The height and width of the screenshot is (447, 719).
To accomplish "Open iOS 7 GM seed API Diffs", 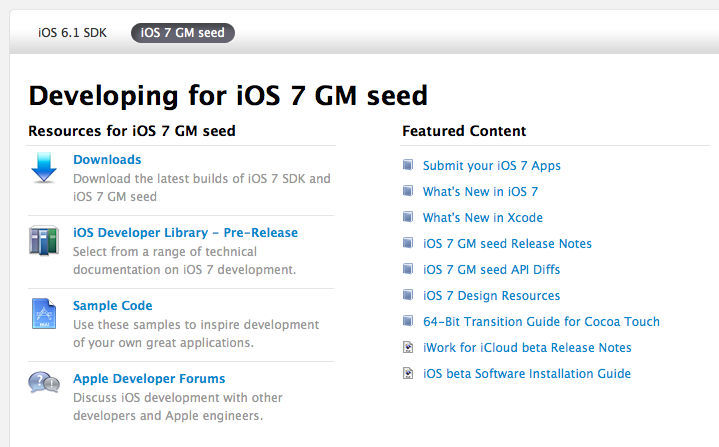I will click(491, 270).
